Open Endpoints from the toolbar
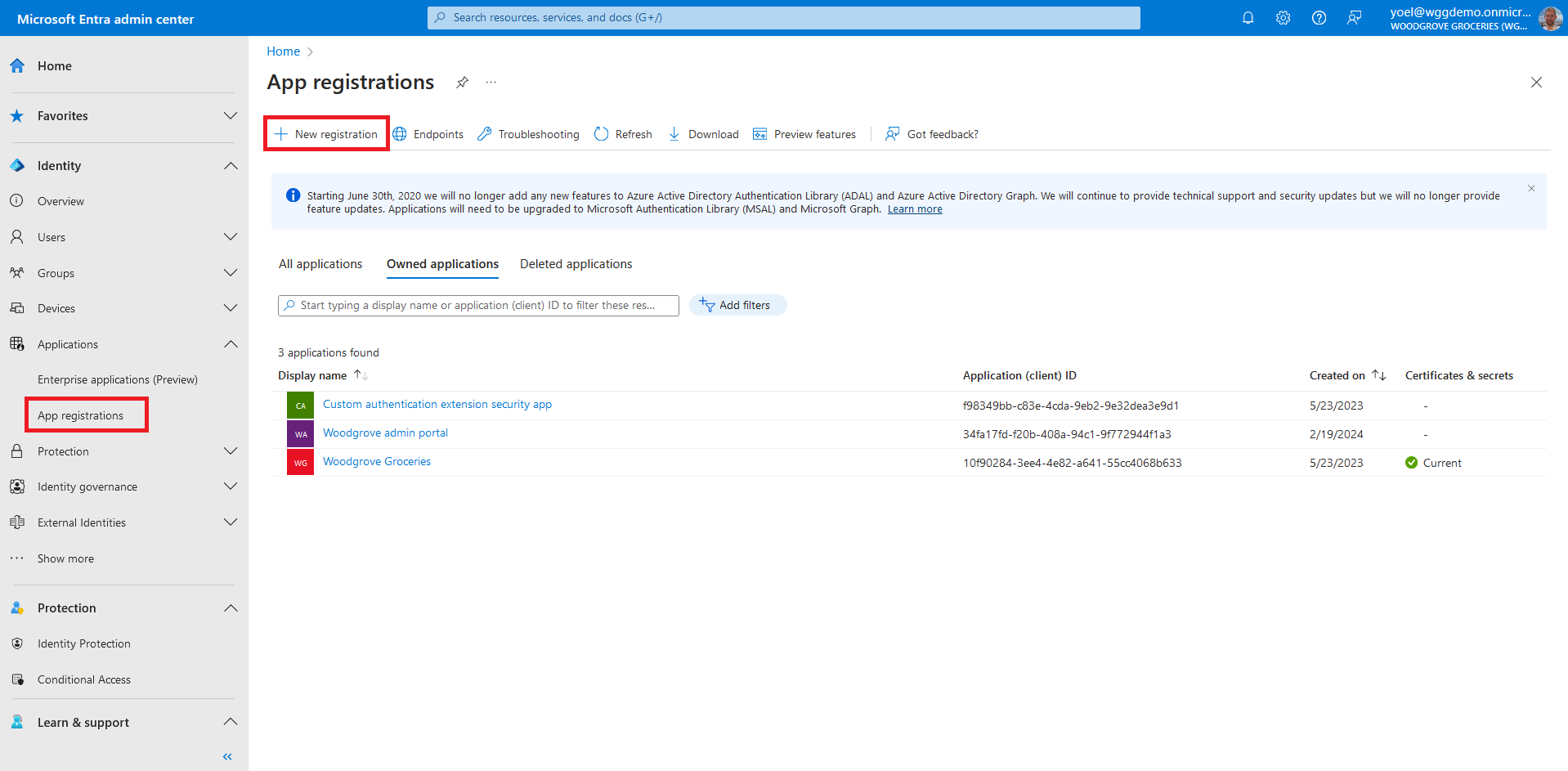Screen dimensions: 1568x771 (x=428, y=134)
